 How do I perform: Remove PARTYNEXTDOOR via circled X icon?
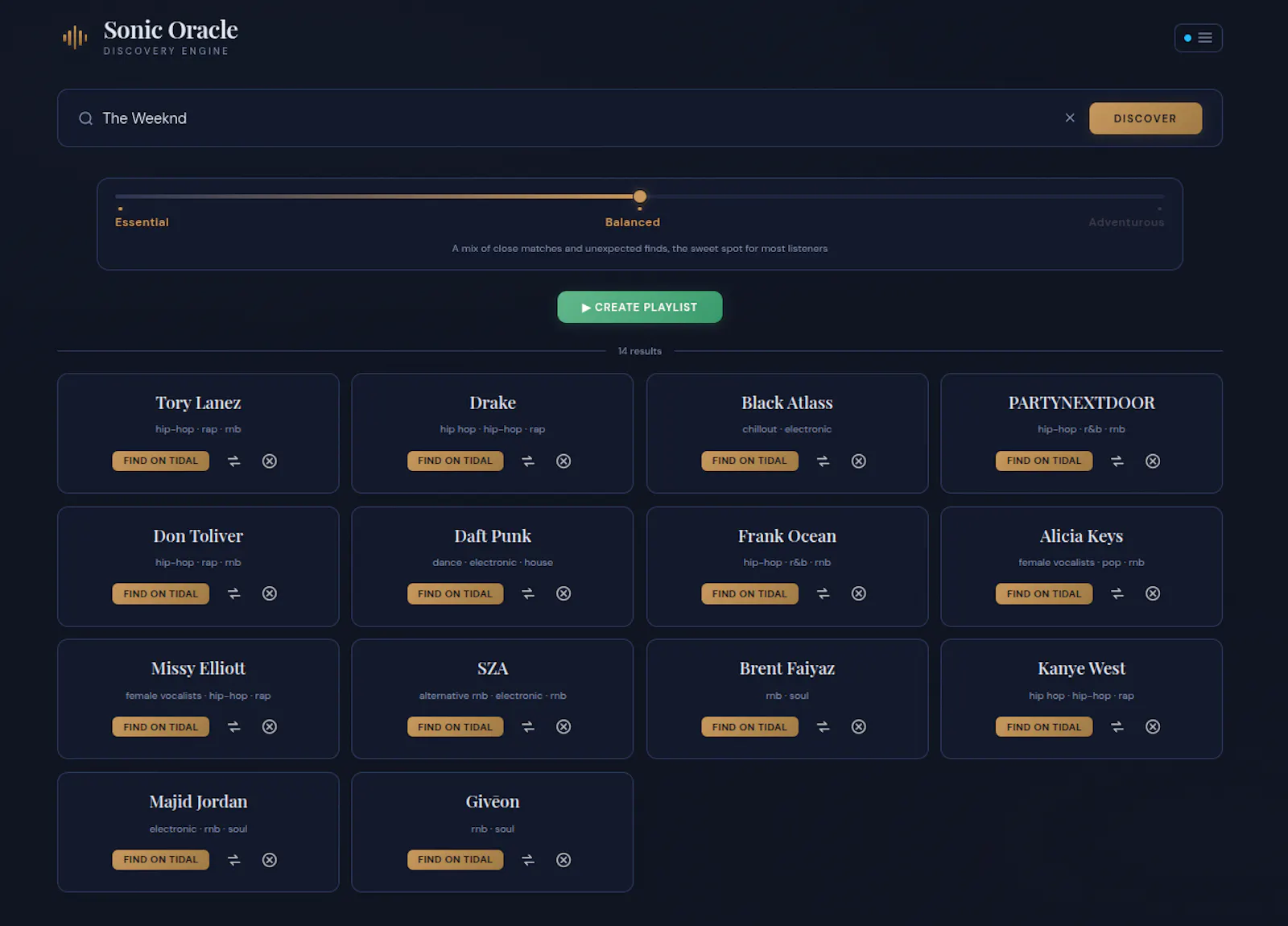click(1153, 461)
